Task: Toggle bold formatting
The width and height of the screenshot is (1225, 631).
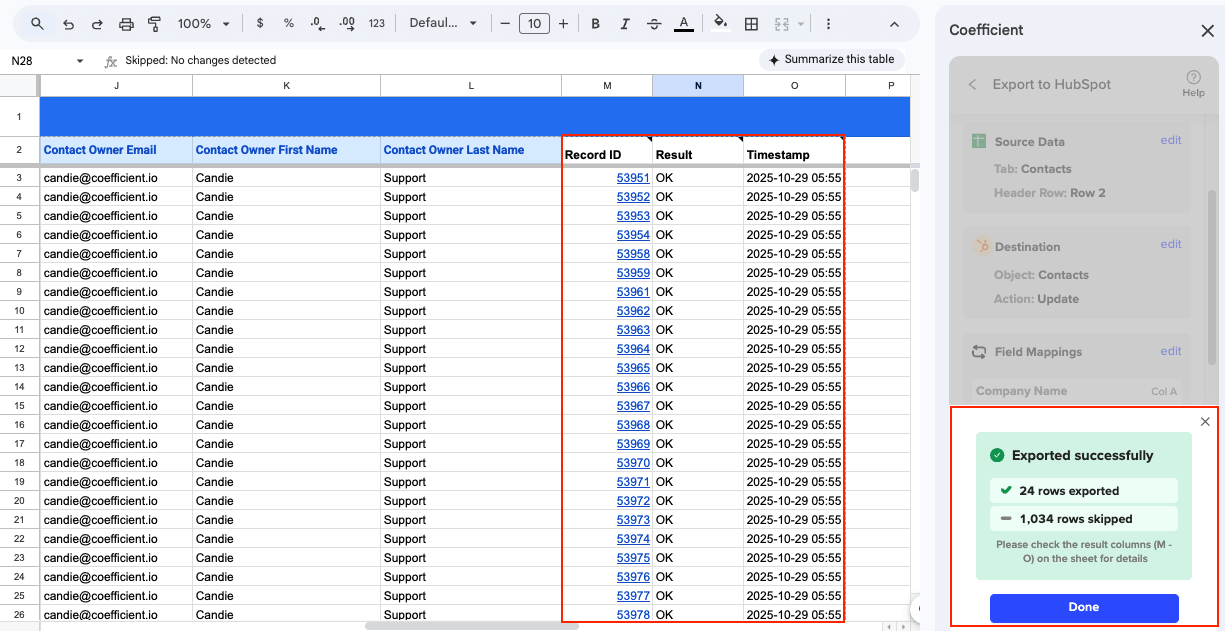Action: [595, 23]
